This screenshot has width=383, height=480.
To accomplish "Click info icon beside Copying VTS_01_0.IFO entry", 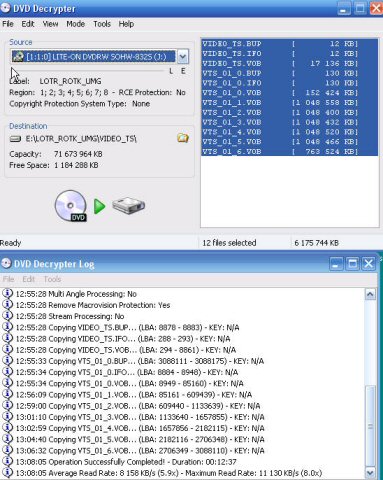I will point(7,372).
